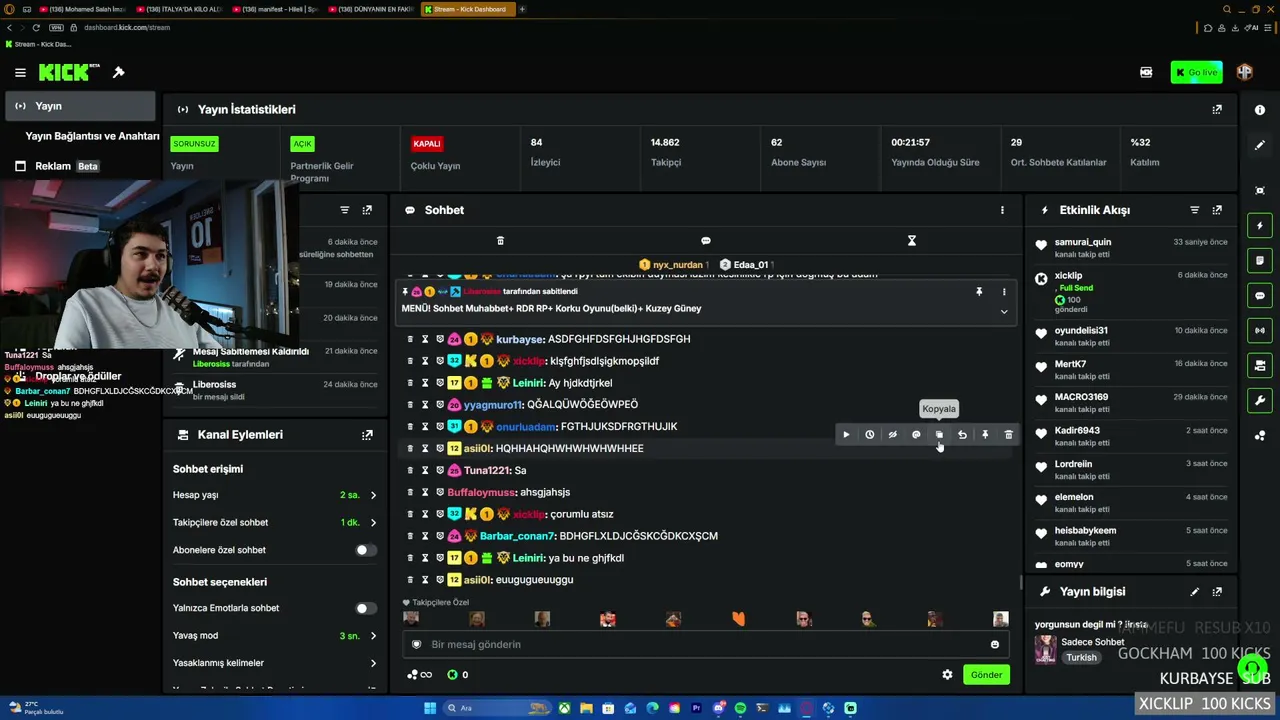Switch to the trash tab in Sohbet
This screenshot has width=1280, height=720.
(x=501, y=241)
